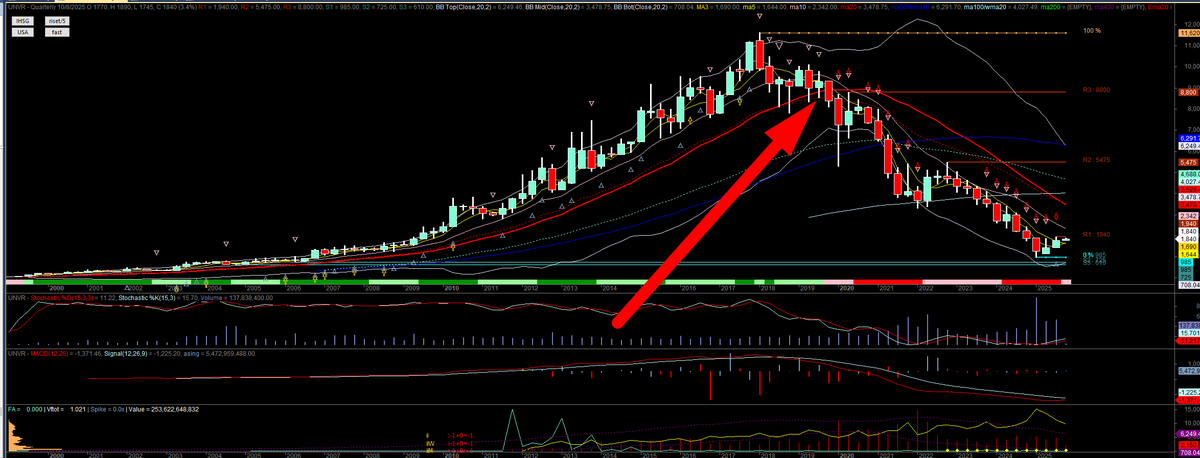Select the 'UNVR - Quarterly' chart title text
Viewport: 1200px width, 458px height.
tap(31, 7)
